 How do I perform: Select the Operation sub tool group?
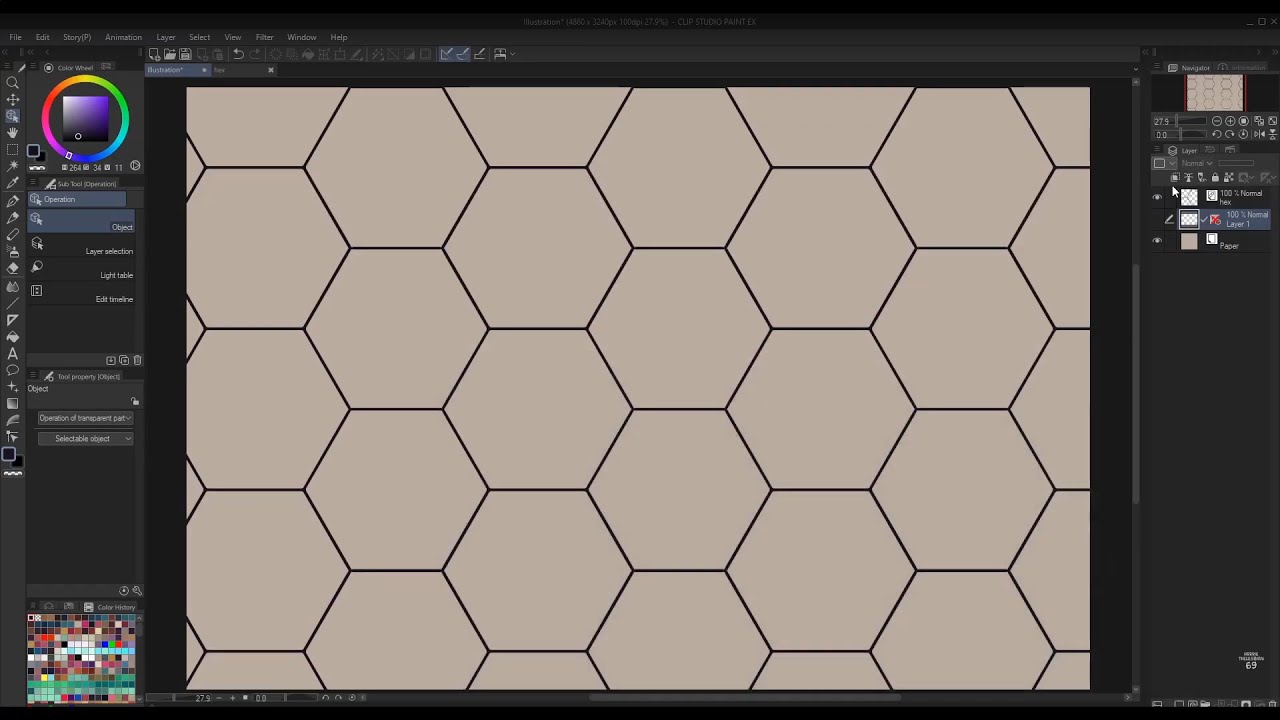(x=77, y=199)
